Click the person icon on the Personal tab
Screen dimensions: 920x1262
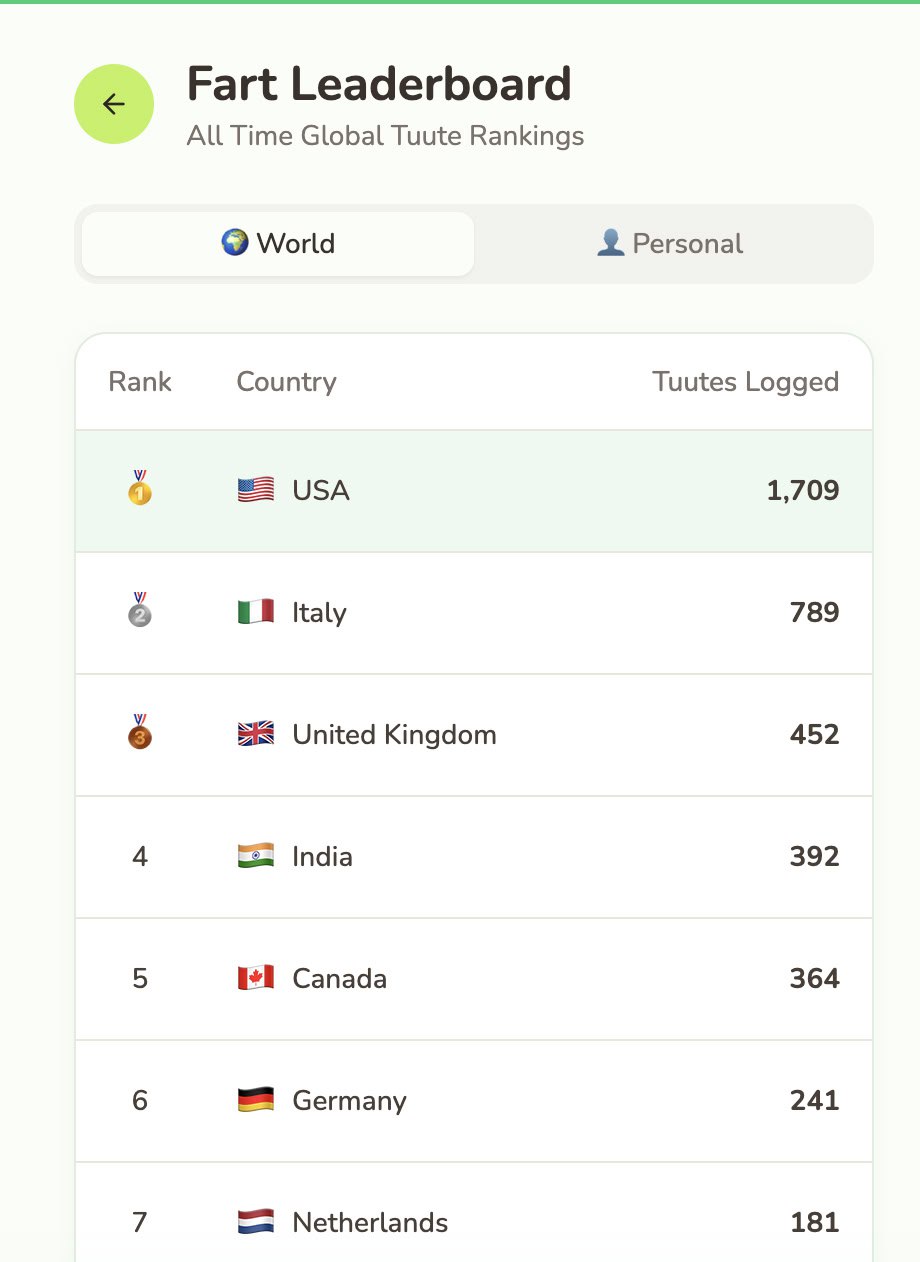click(613, 242)
